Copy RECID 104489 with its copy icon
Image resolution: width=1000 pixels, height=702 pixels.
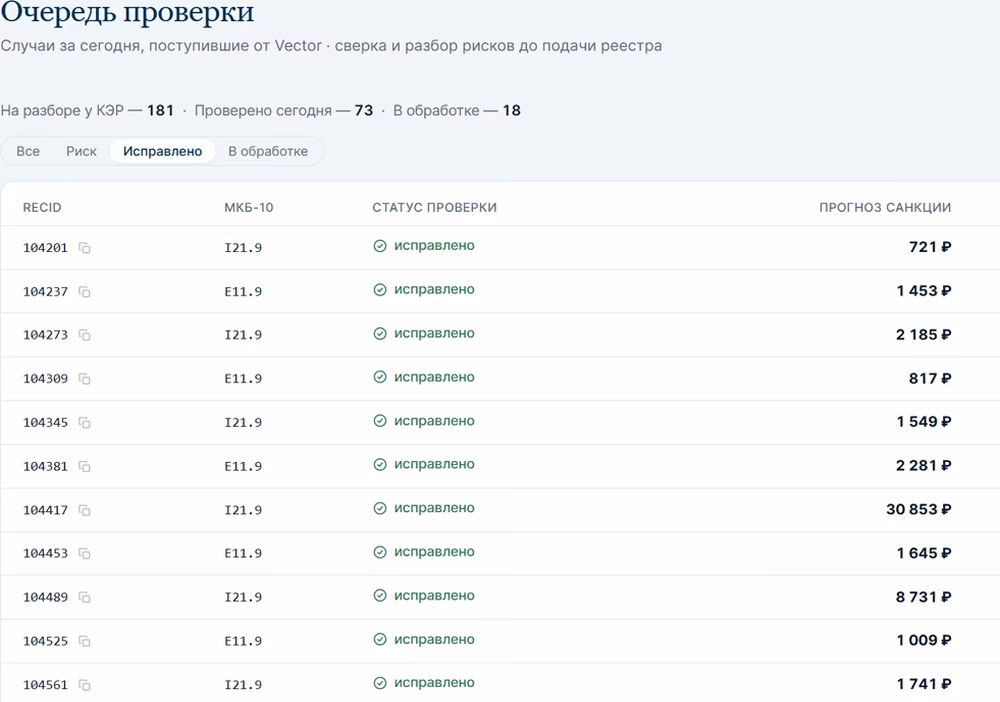(x=84, y=597)
